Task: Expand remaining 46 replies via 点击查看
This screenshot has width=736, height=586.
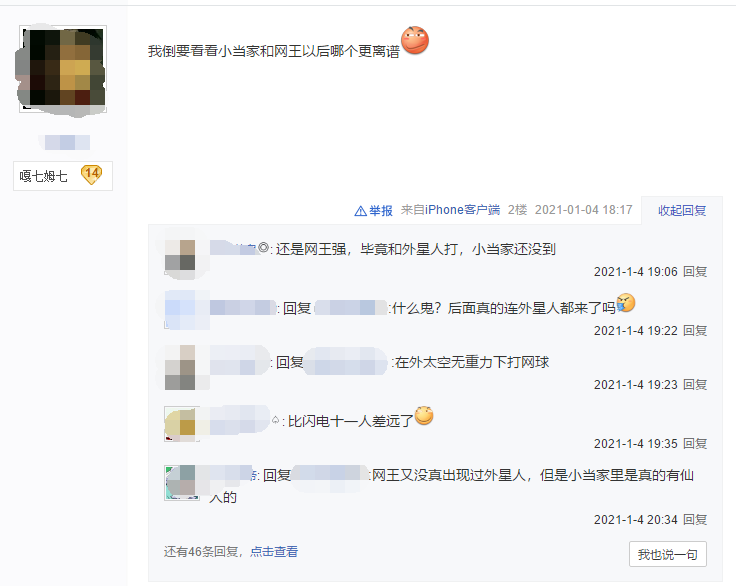Action: [274, 551]
